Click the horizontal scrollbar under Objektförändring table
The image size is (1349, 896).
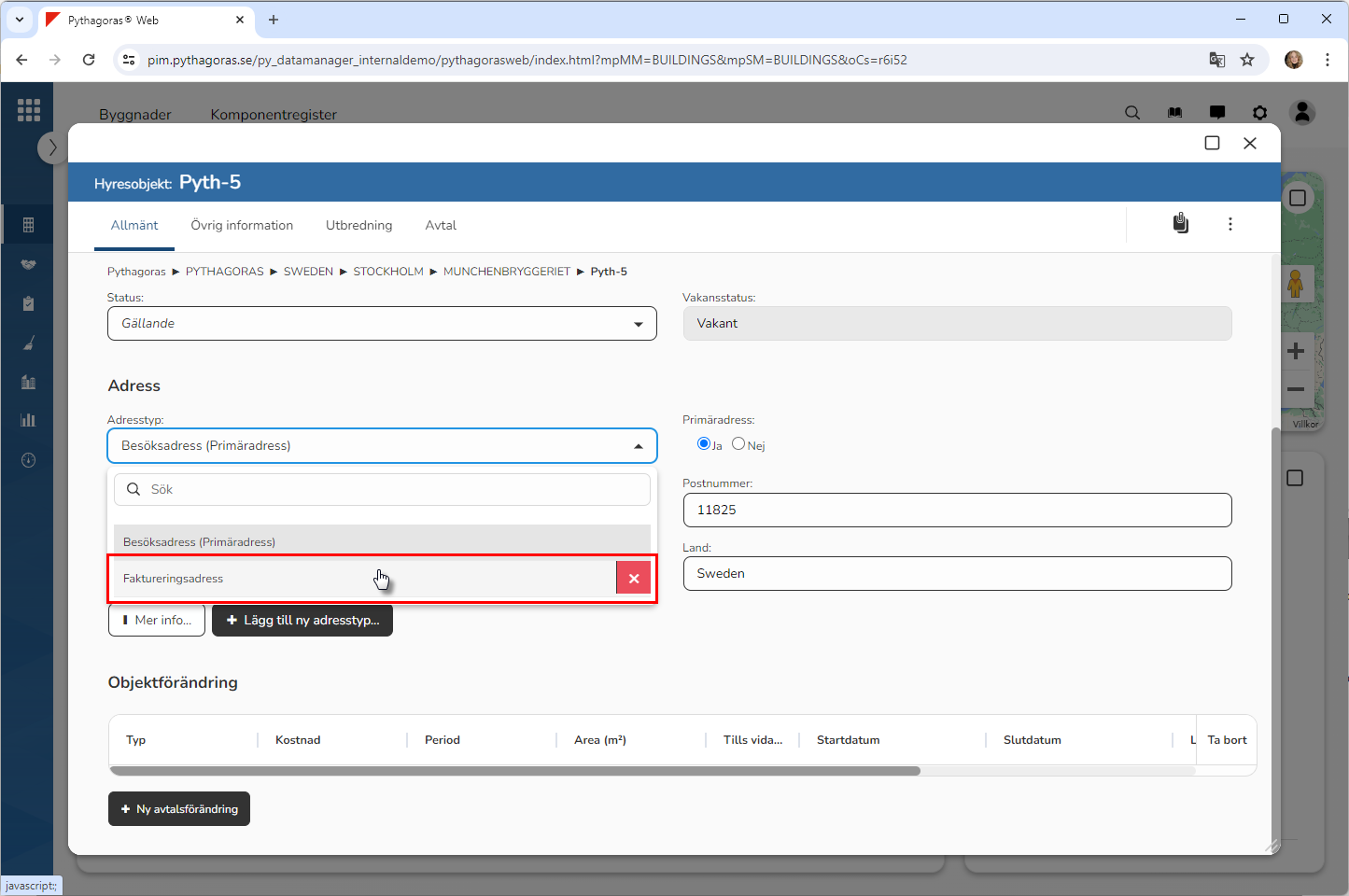coord(514,771)
